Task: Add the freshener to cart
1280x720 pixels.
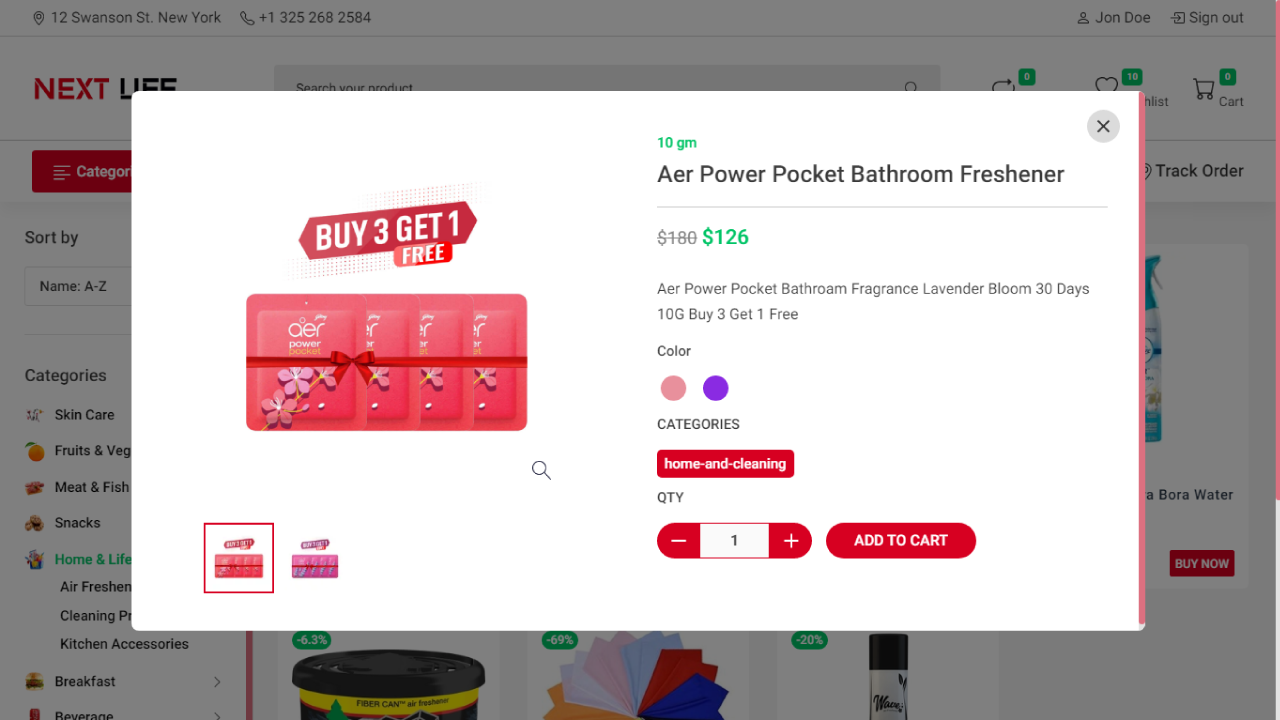Action: click(900, 541)
